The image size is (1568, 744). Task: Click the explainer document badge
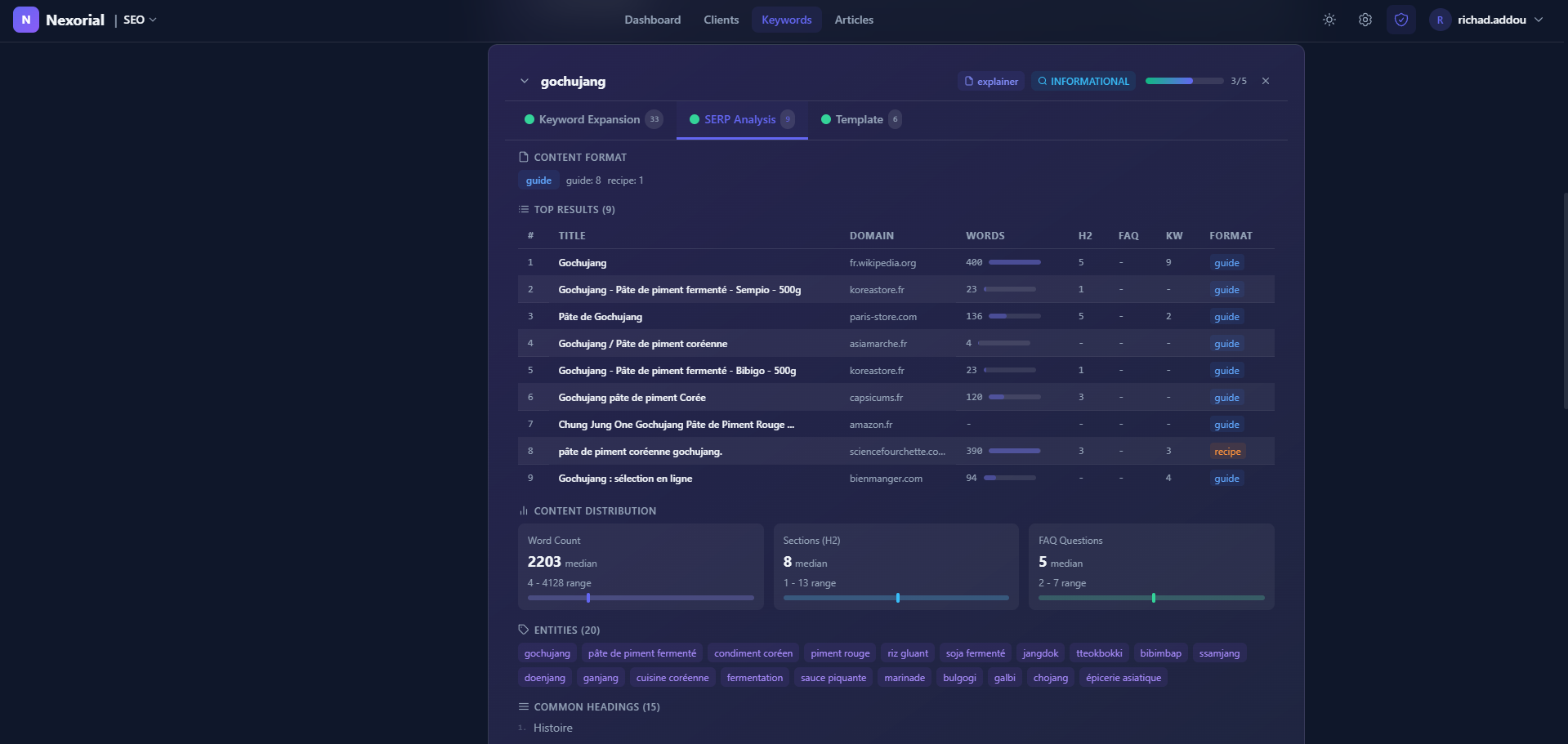pos(991,81)
